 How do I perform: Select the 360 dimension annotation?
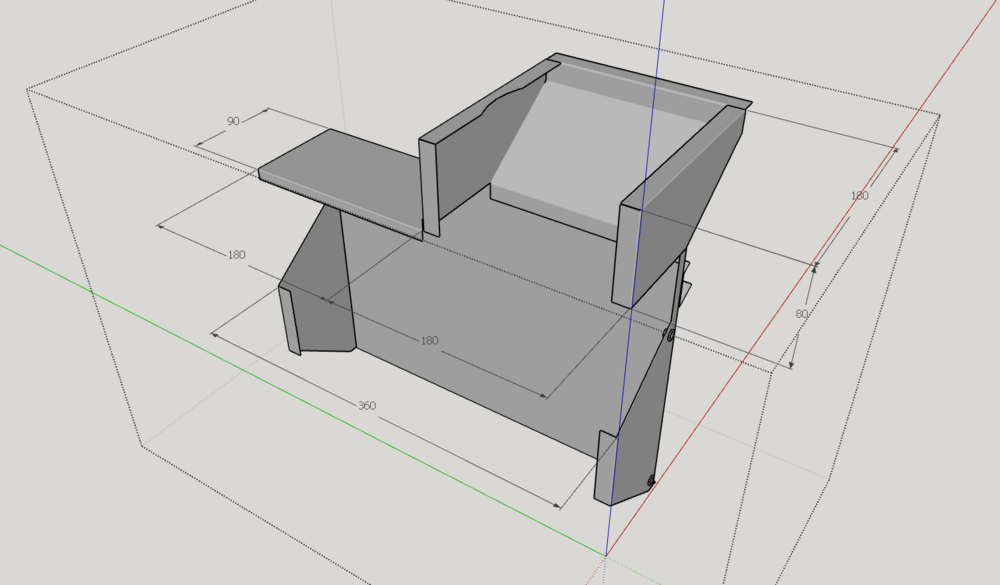[367, 404]
